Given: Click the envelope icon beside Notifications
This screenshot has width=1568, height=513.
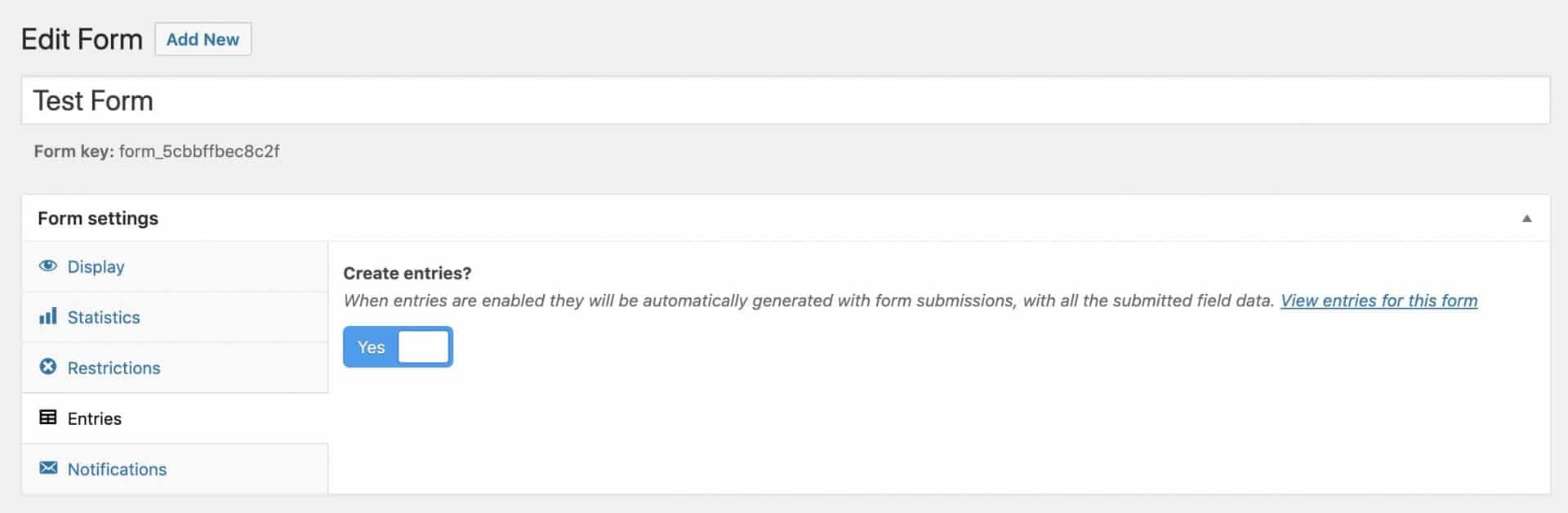Looking at the screenshot, I should 47,469.
